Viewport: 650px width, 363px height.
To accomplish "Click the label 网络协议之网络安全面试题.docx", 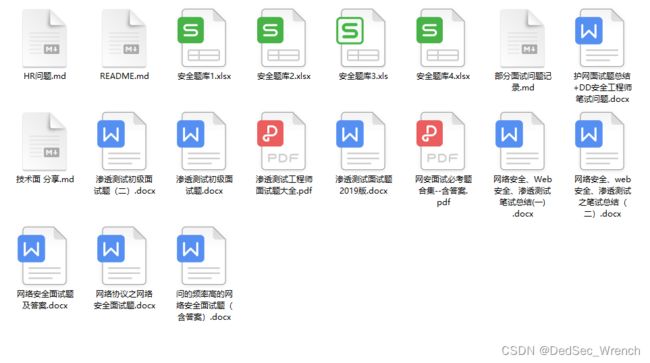I will (124, 300).
